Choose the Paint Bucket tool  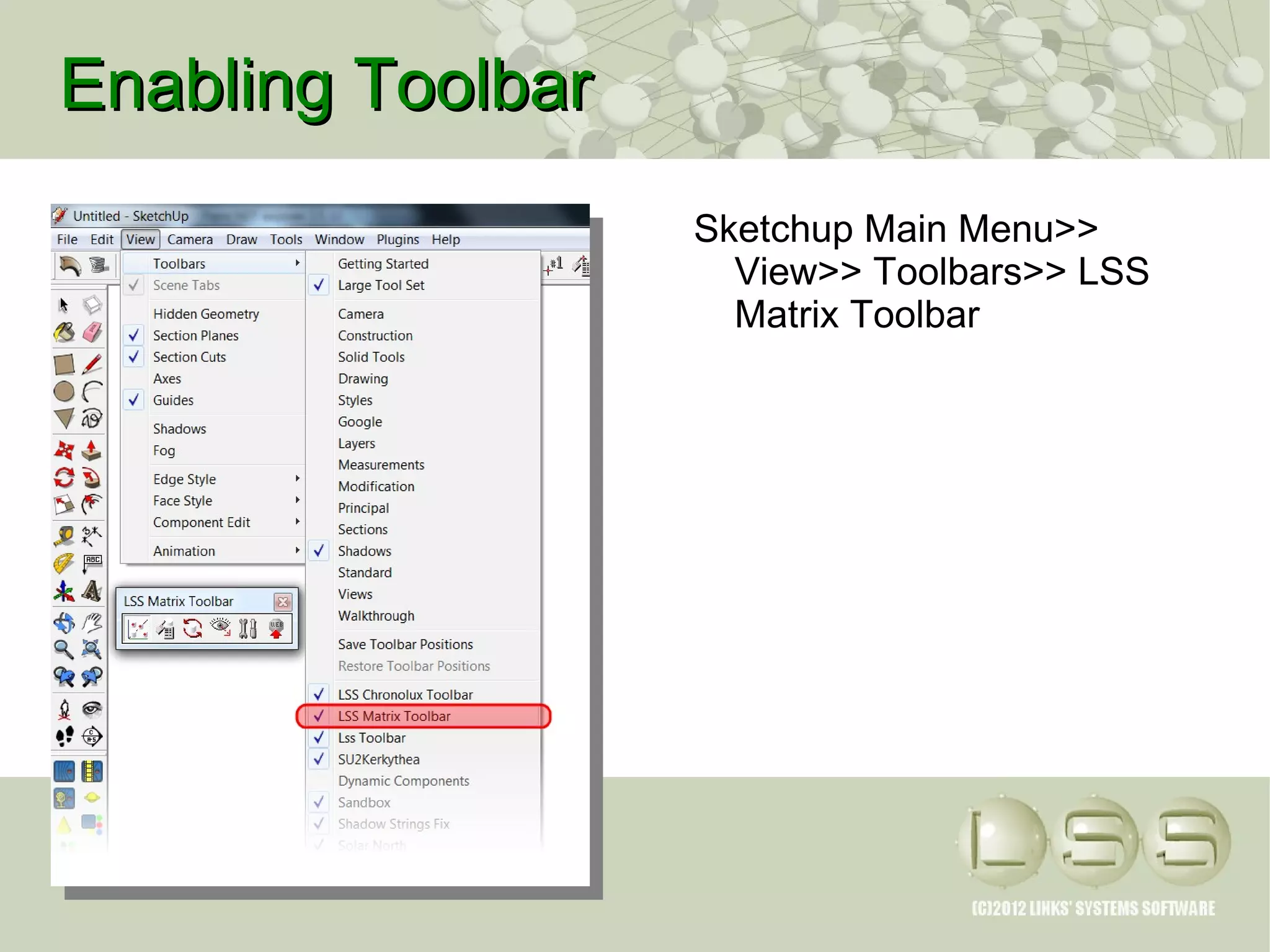(64, 332)
